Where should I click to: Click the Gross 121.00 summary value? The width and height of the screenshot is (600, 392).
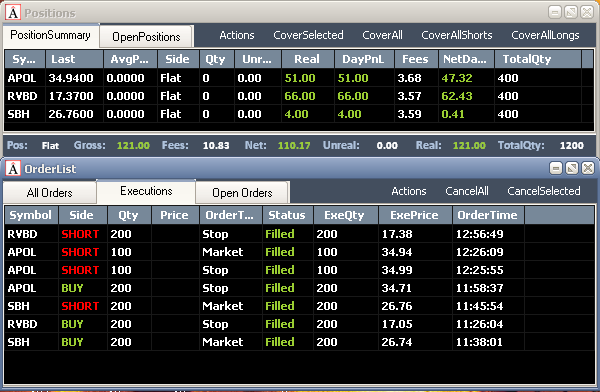click(133, 145)
